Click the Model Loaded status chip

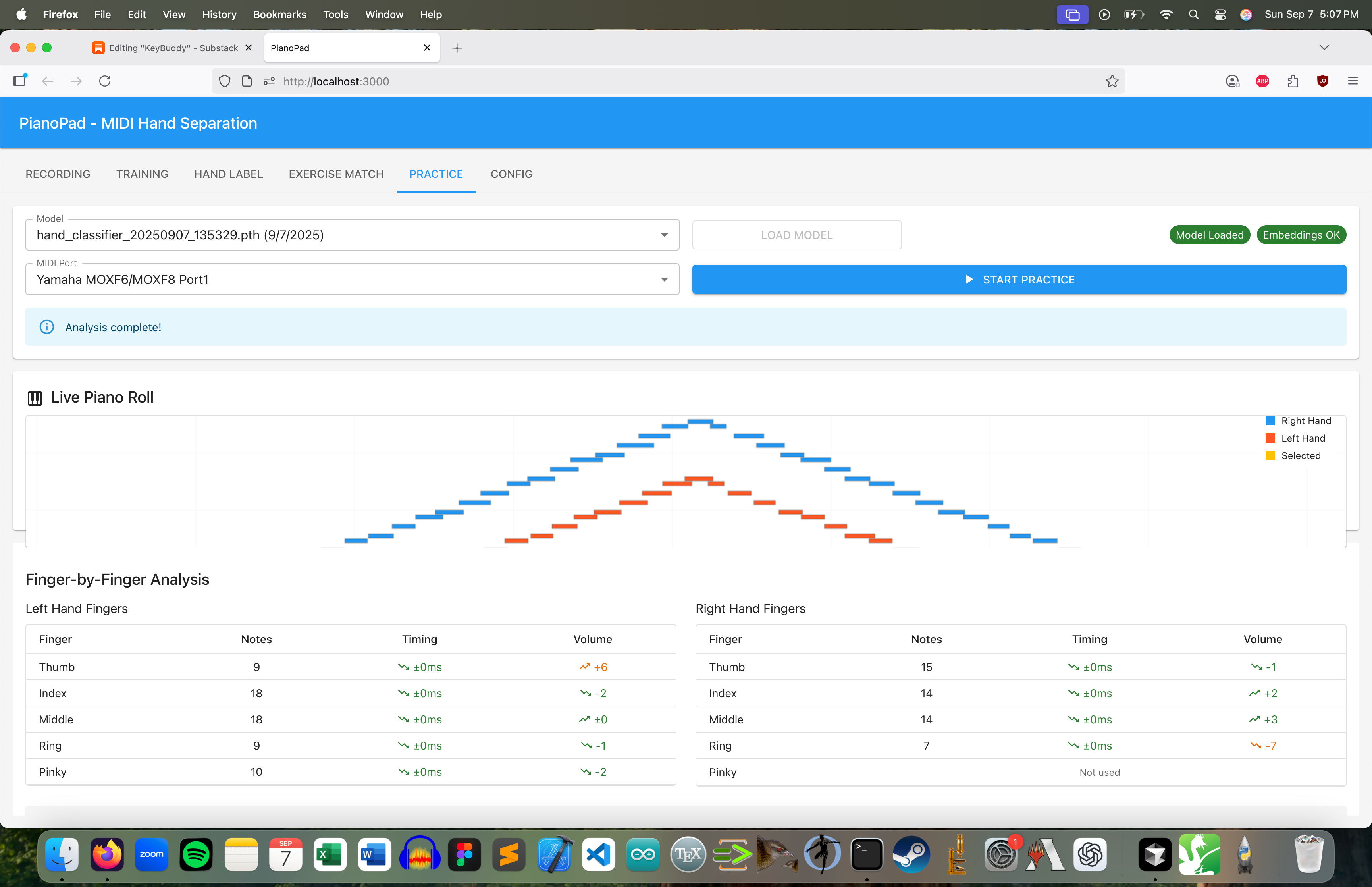[1209, 235]
